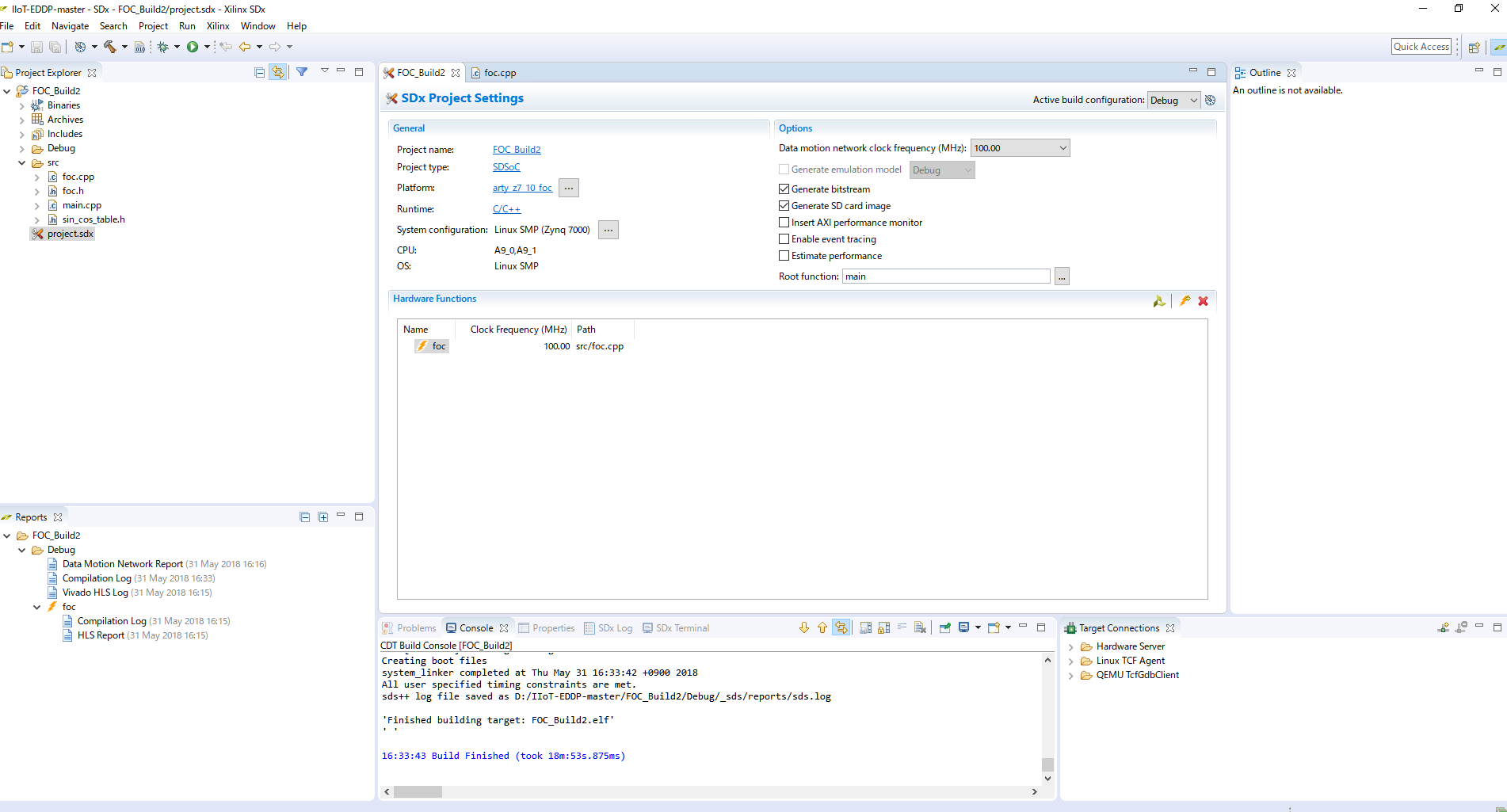Open the Xilinx menu
This screenshot has height=812, width=1507.
tap(218, 26)
